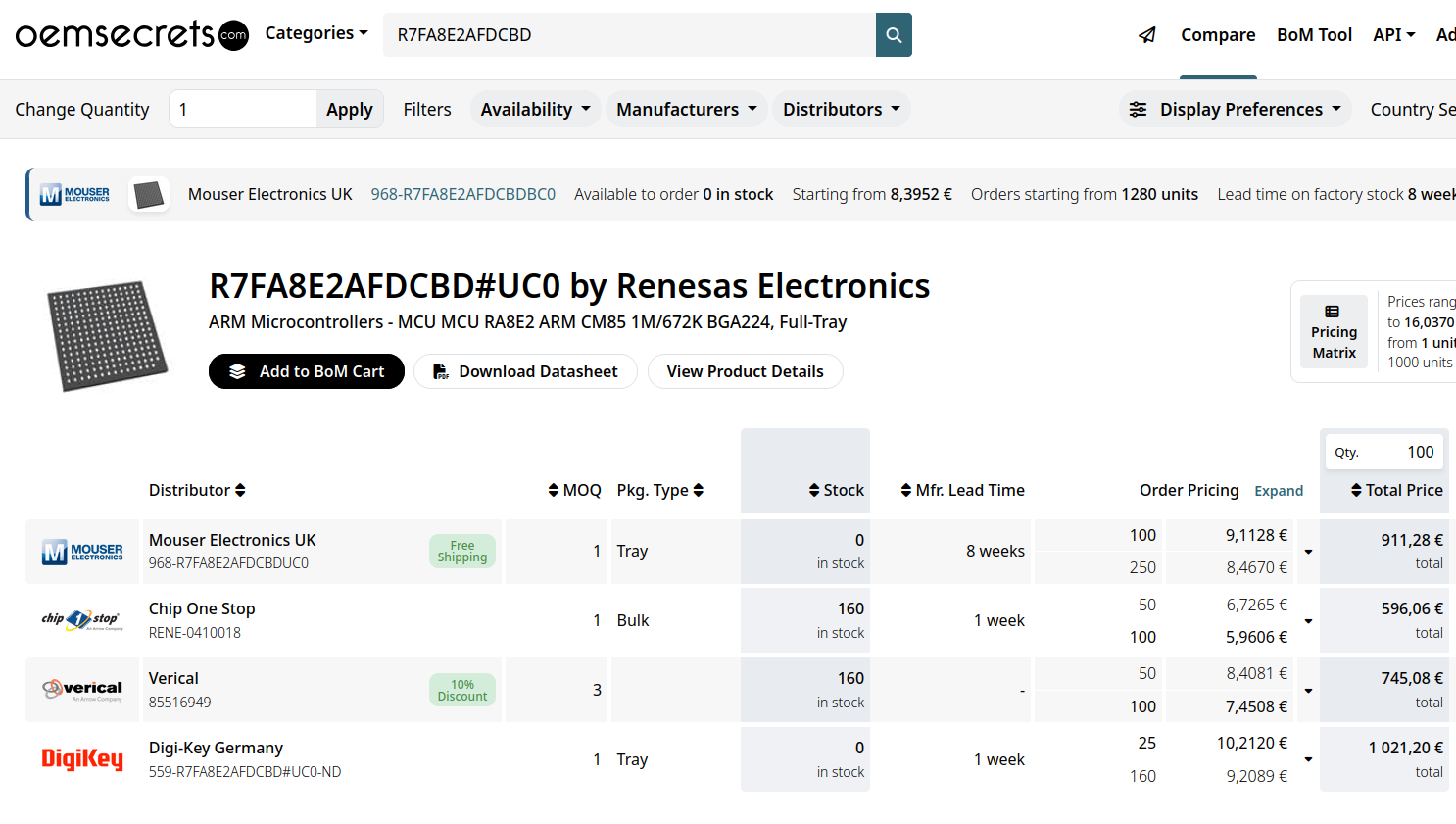Click Digi-Key total price 1 021,20 €

[x=1406, y=748]
